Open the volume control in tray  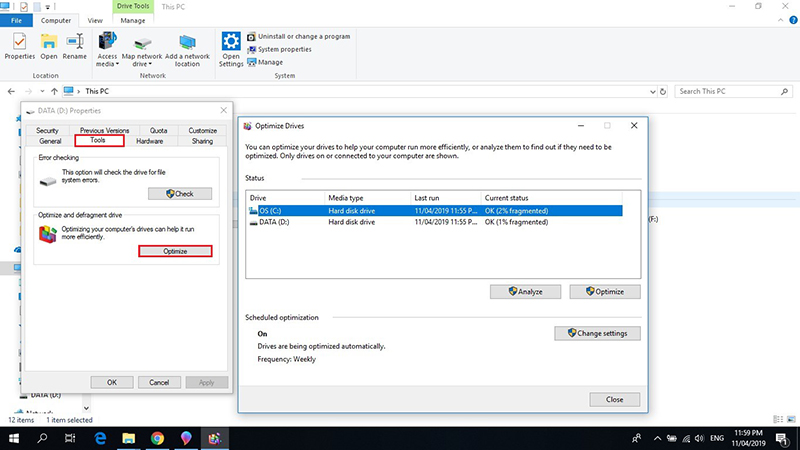[x=699, y=438]
